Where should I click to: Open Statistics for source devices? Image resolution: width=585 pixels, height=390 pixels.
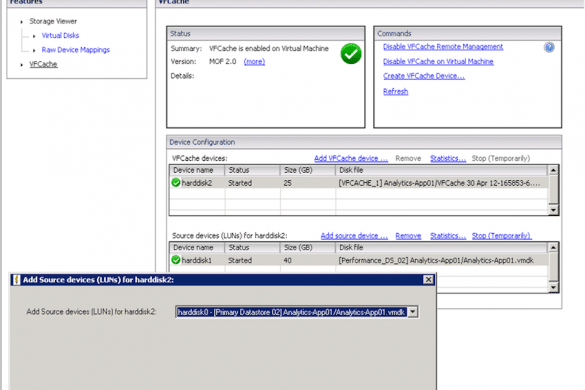448,235
